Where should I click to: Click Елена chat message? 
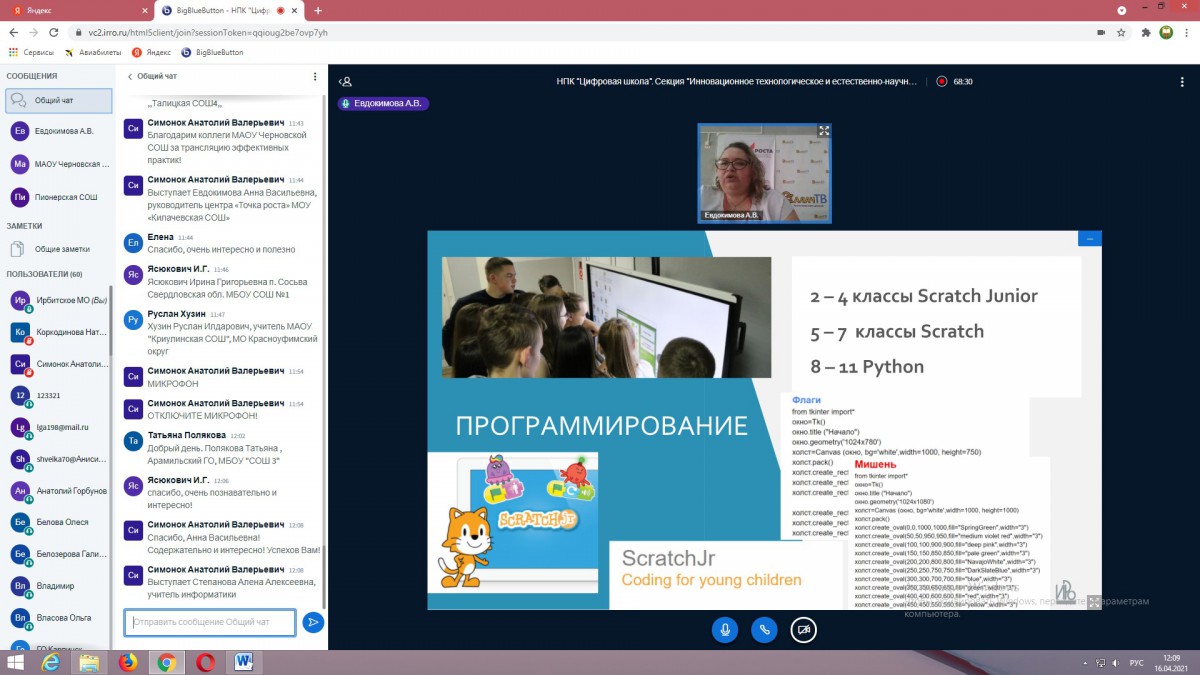[x=219, y=242]
